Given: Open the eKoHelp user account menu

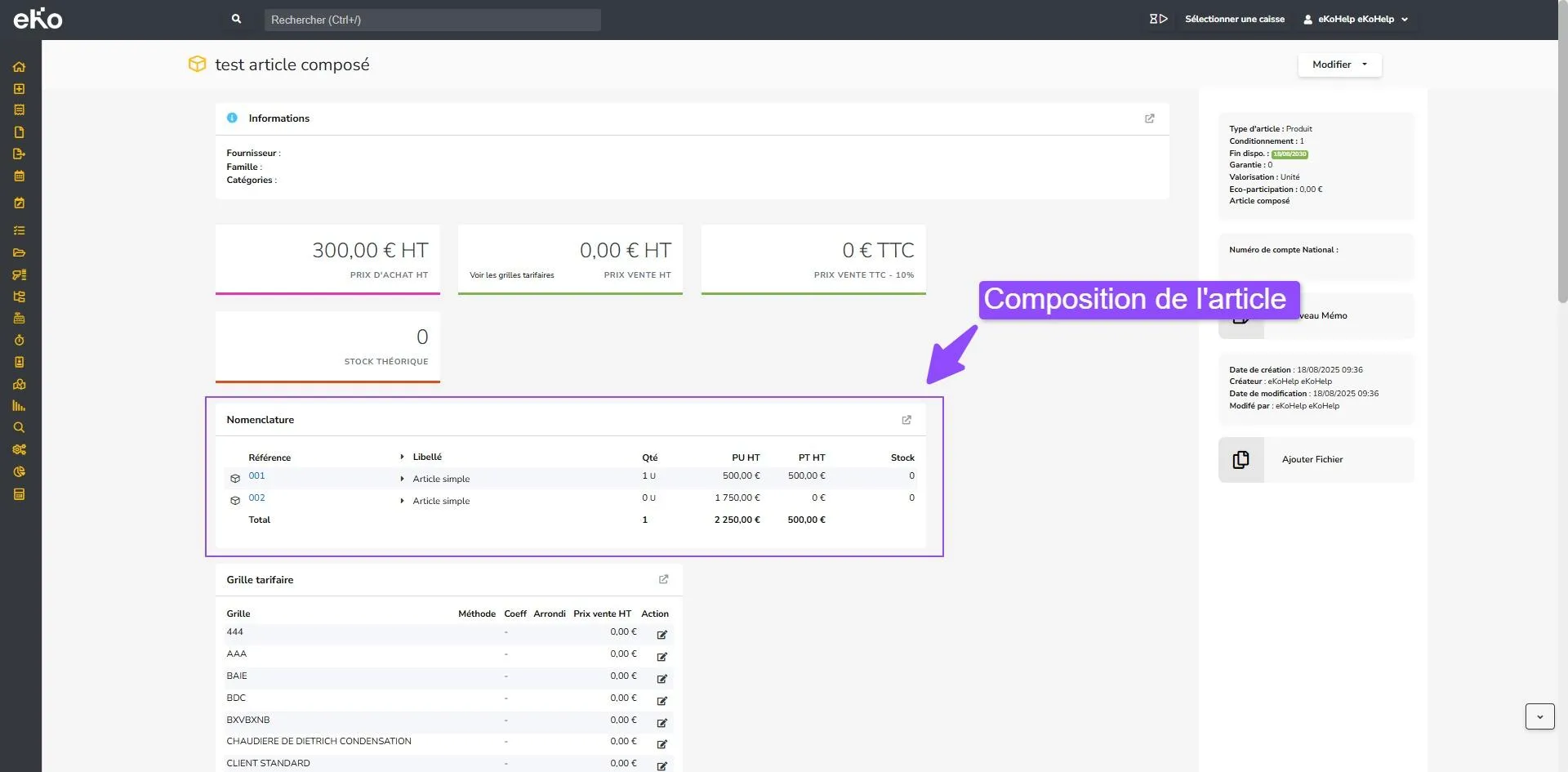Looking at the screenshot, I should (x=1356, y=19).
